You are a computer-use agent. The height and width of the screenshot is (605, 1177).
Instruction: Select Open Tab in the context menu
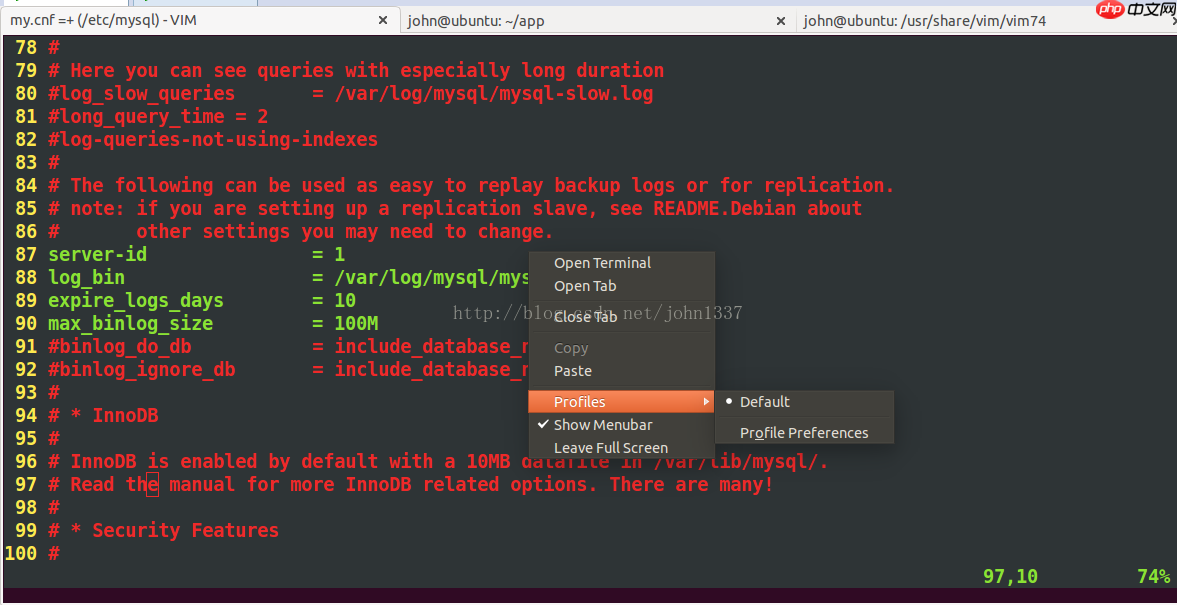tap(585, 286)
